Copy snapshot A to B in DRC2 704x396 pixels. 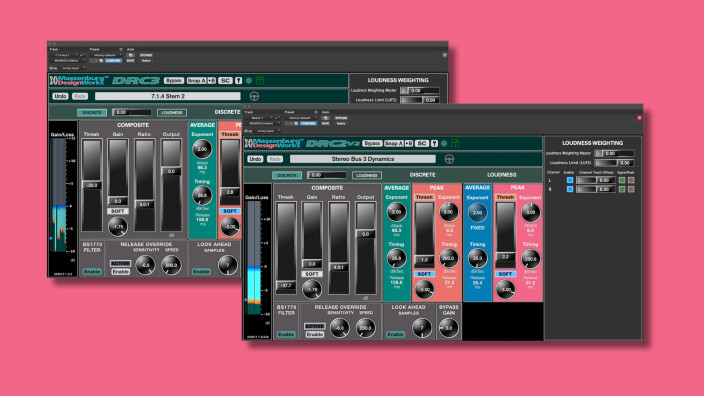[409, 143]
